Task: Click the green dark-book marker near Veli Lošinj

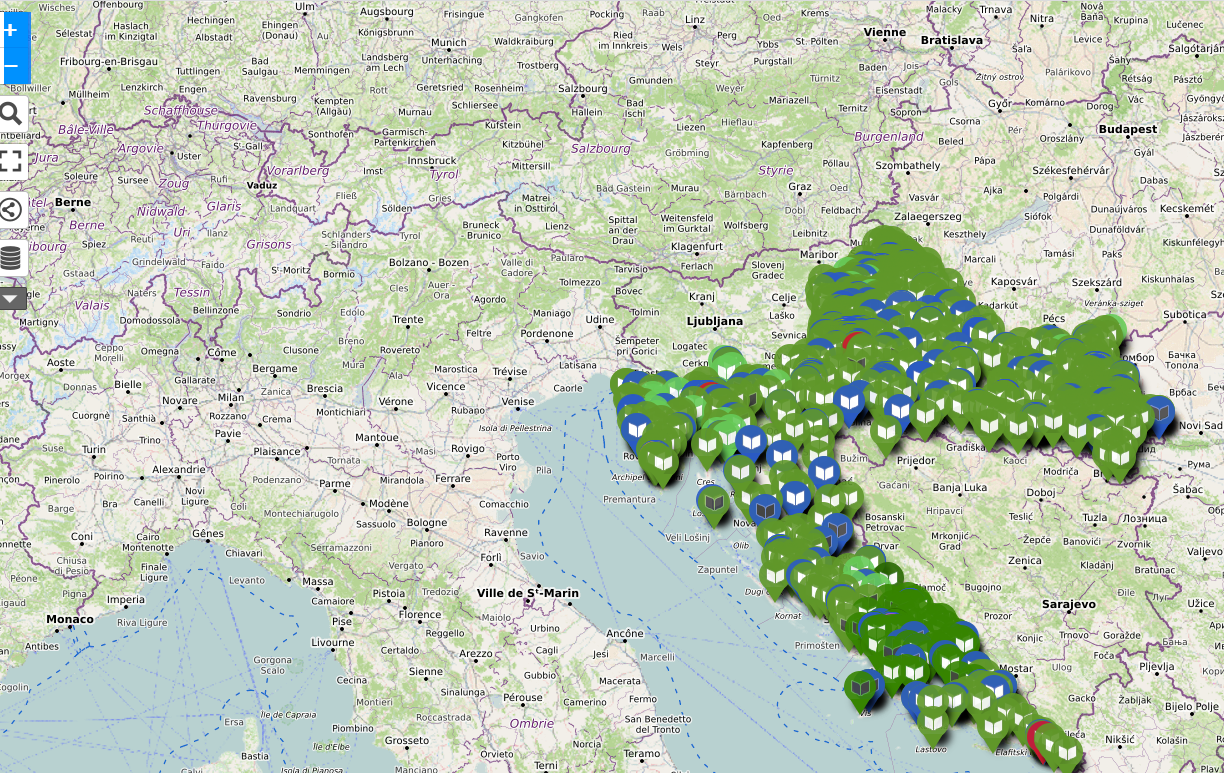Action: 714,500
